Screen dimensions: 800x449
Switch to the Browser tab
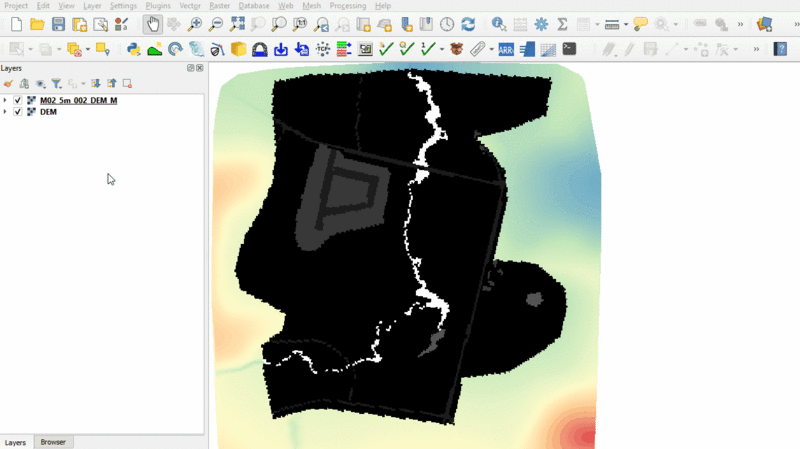click(53, 442)
